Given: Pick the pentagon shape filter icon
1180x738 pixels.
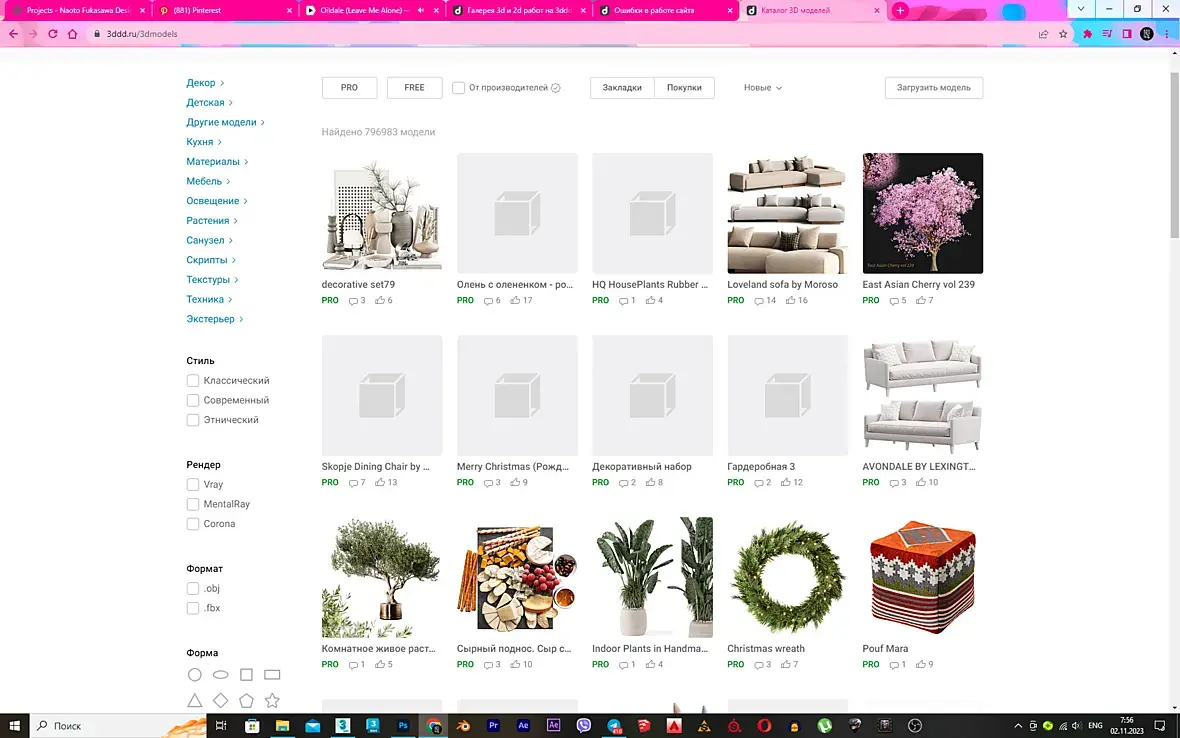Looking at the screenshot, I should coord(246,700).
